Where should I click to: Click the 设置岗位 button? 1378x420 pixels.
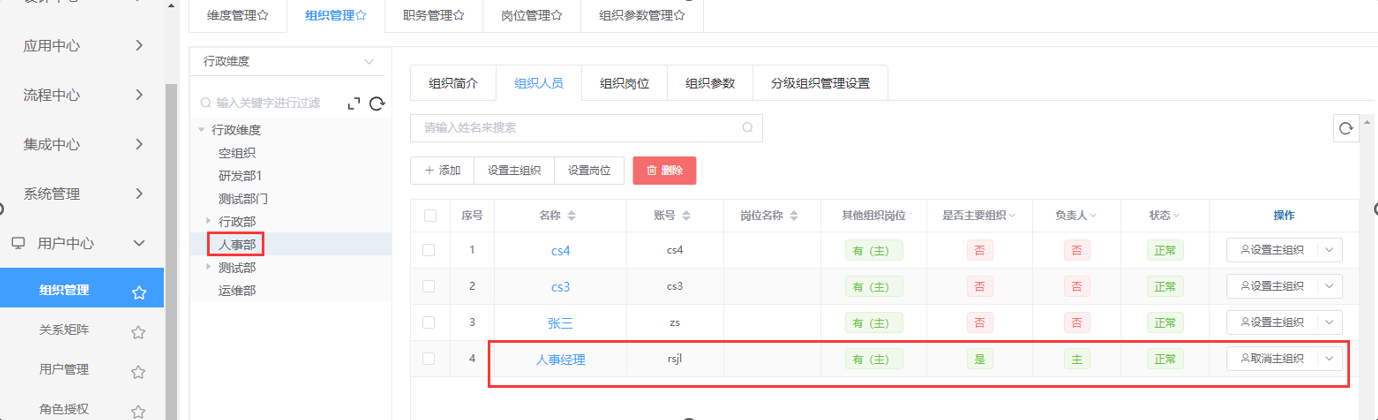(589, 171)
